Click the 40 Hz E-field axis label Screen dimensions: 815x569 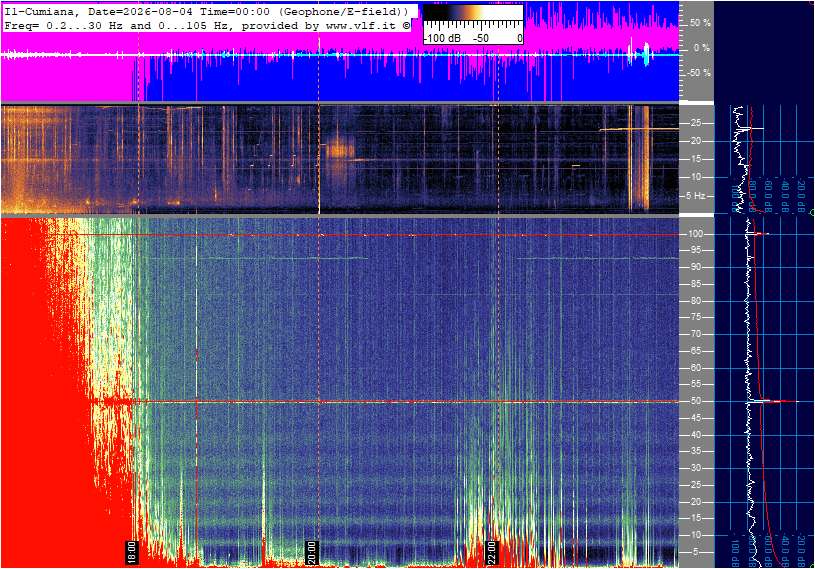[x=695, y=434]
